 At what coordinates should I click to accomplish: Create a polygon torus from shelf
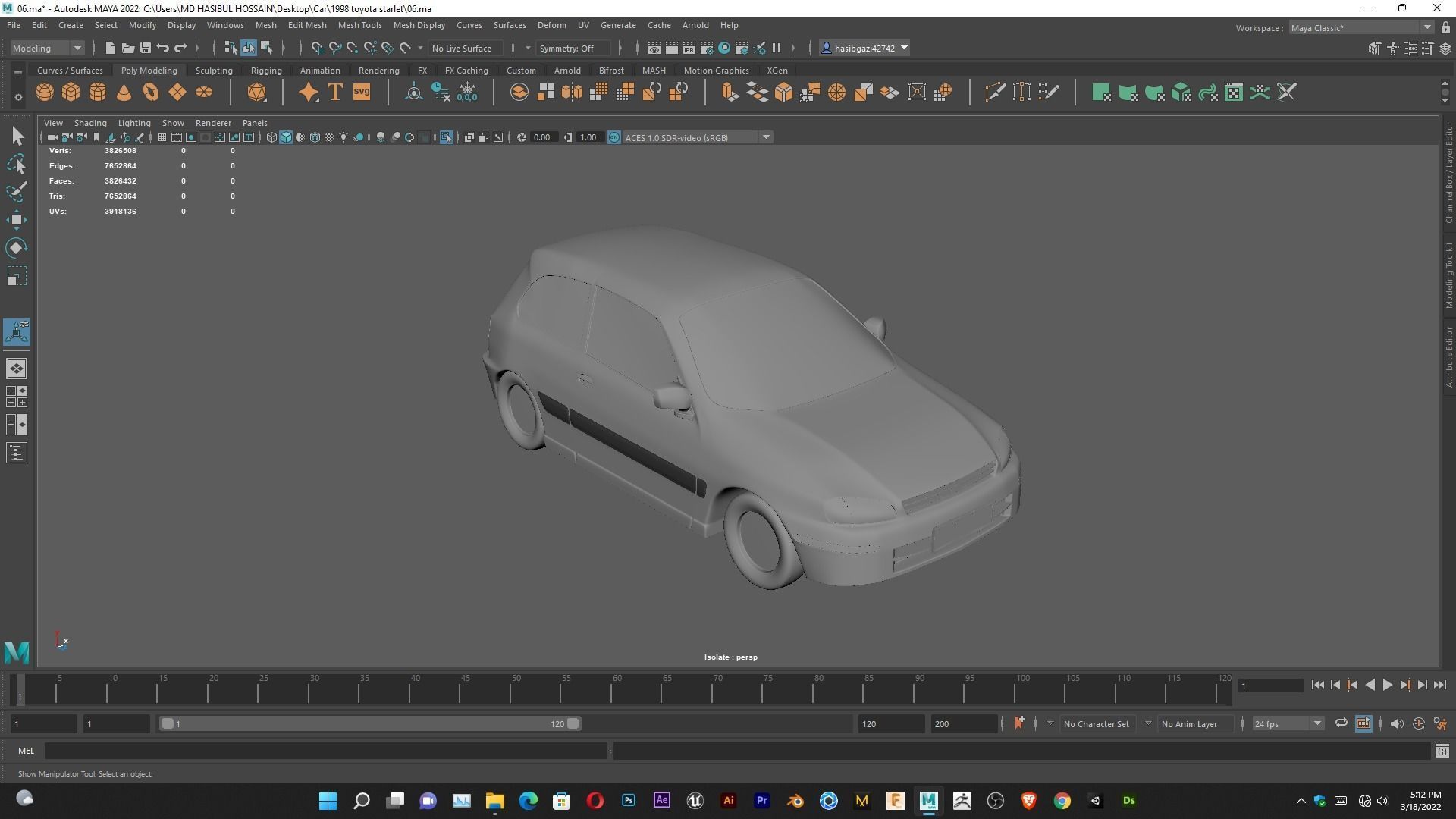tap(151, 93)
